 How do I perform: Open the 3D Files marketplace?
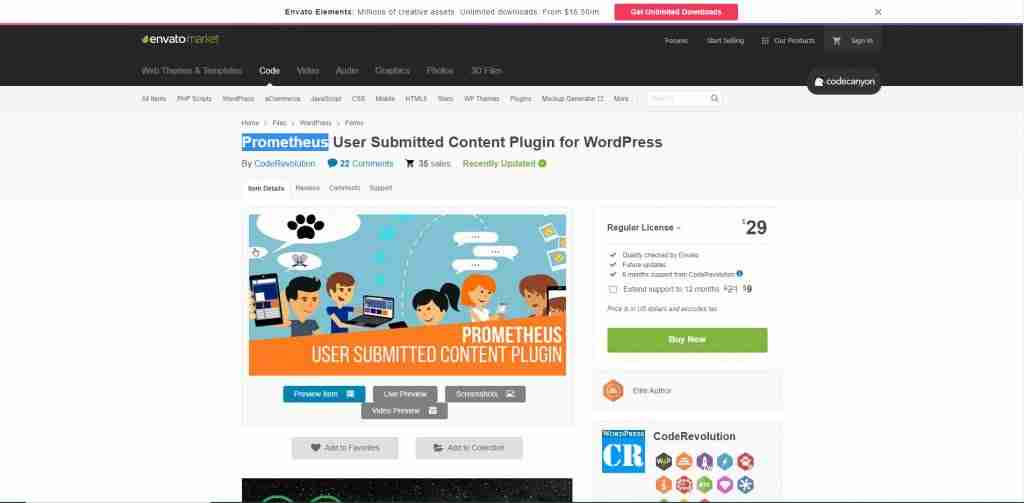[x=487, y=71]
